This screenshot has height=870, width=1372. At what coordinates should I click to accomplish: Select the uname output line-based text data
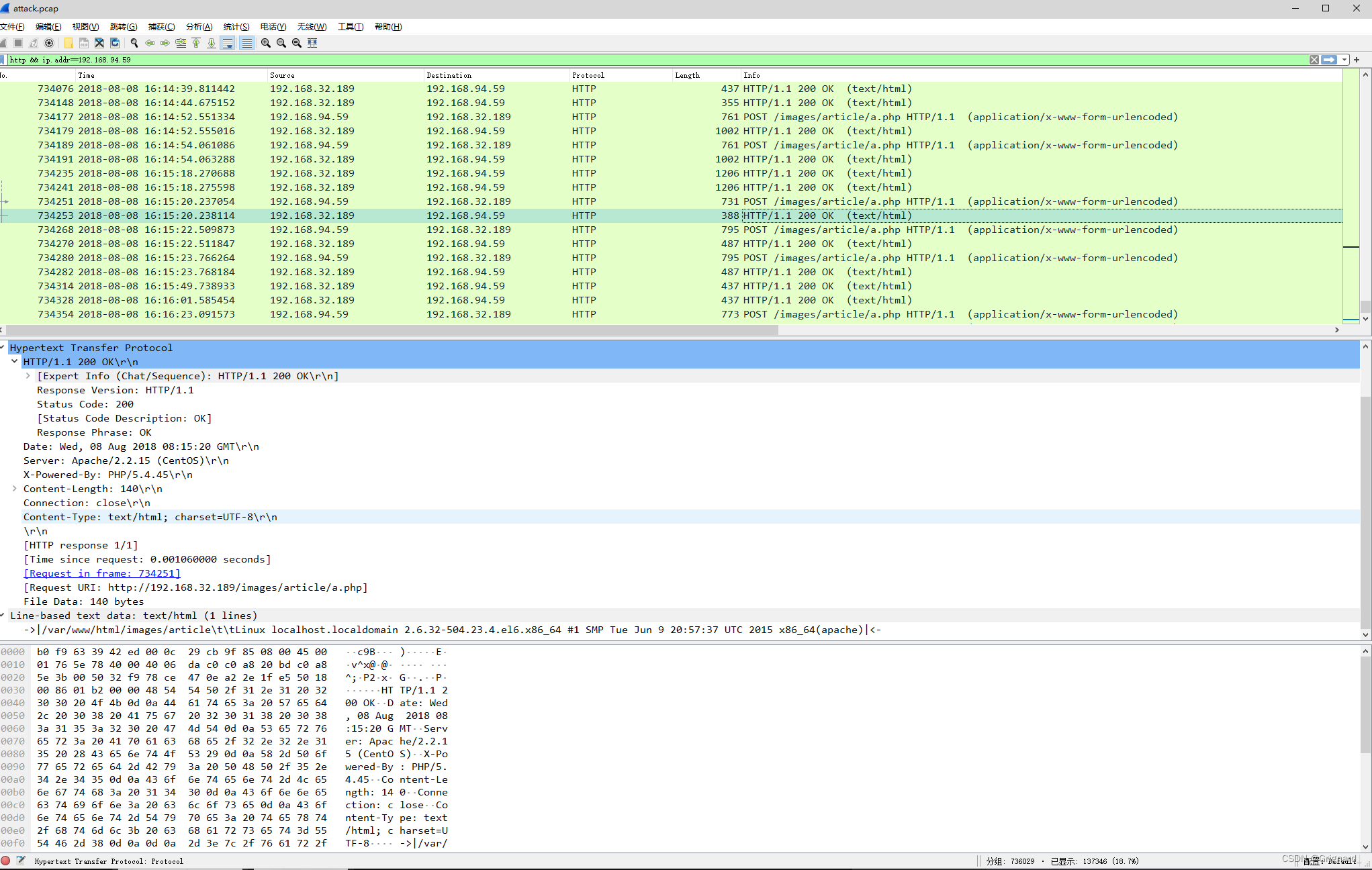(x=453, y=630)
